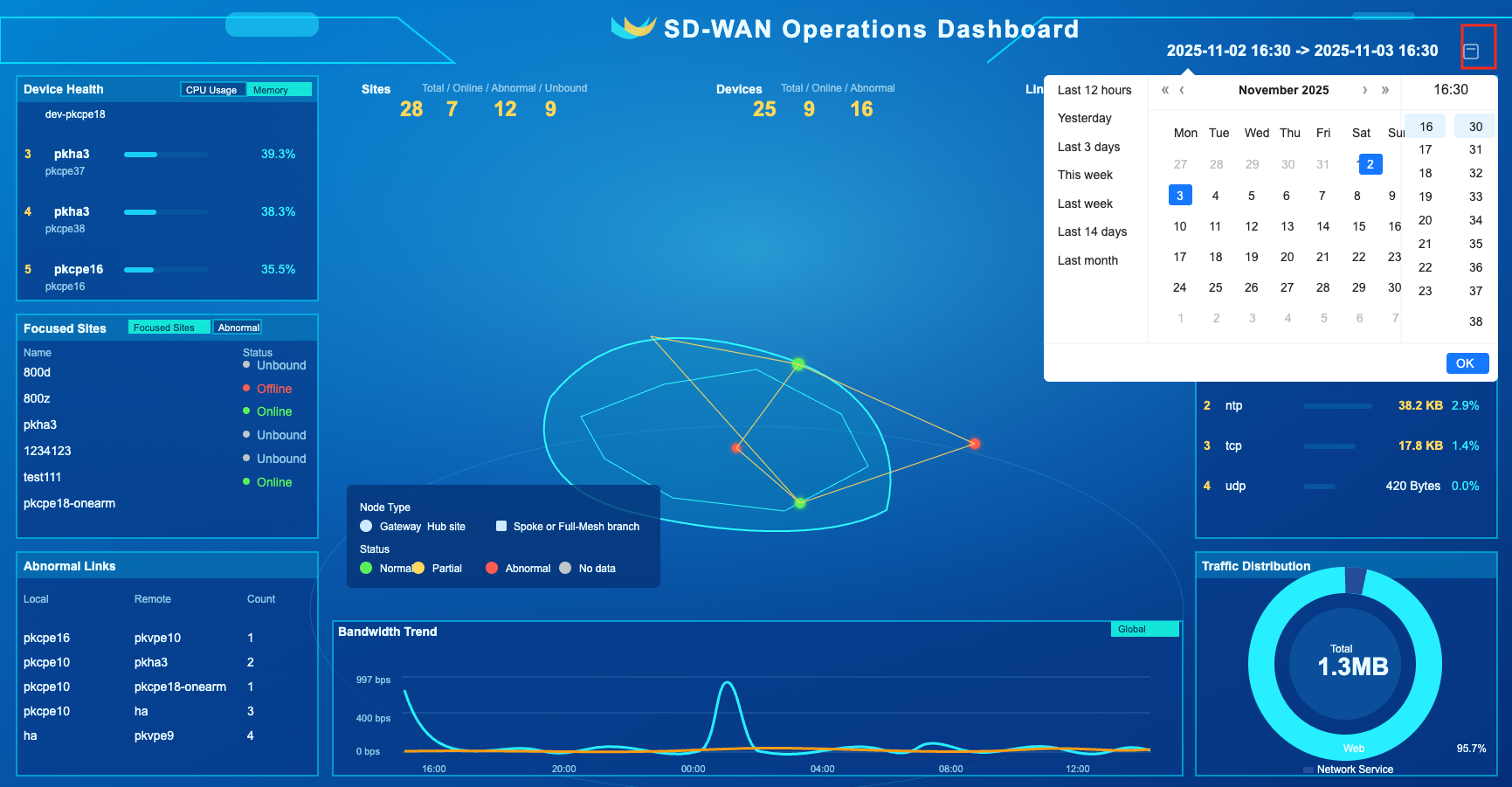1512x787 pixels.
Task: Confirm the date selection with OK
Action: (1467, 363)
